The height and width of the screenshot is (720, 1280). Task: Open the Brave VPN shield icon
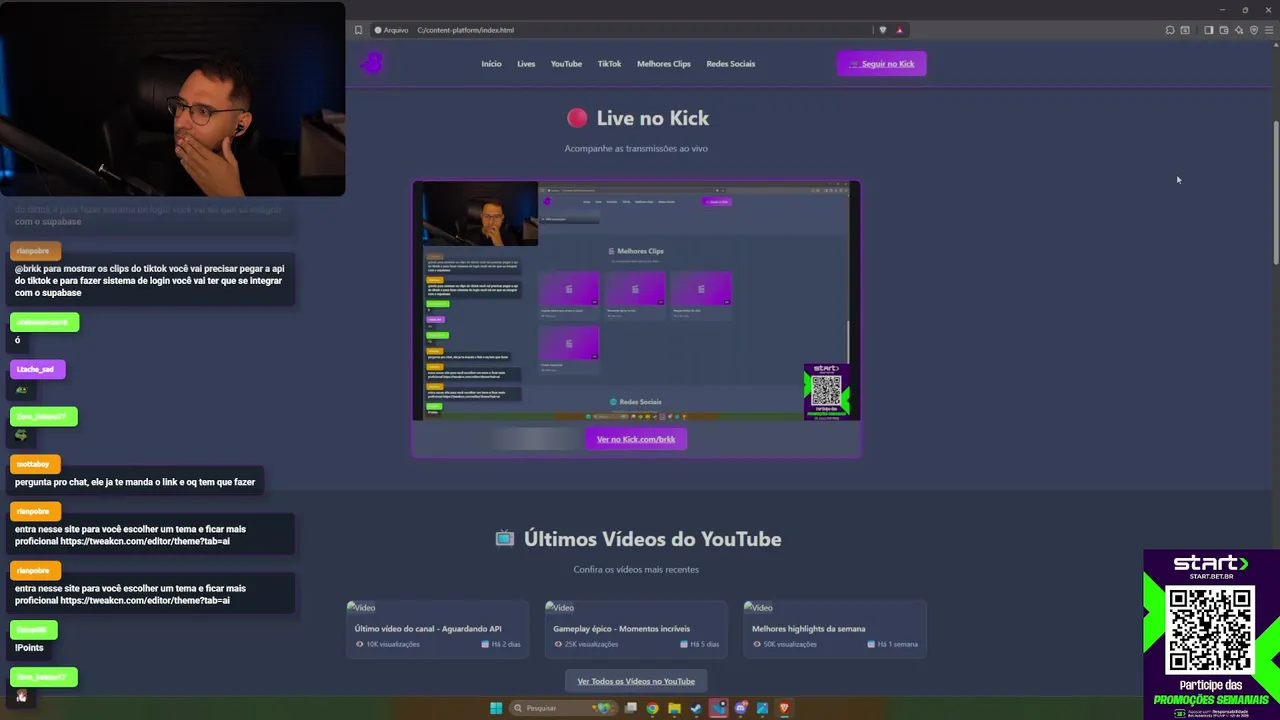[x=1254, y=30]
